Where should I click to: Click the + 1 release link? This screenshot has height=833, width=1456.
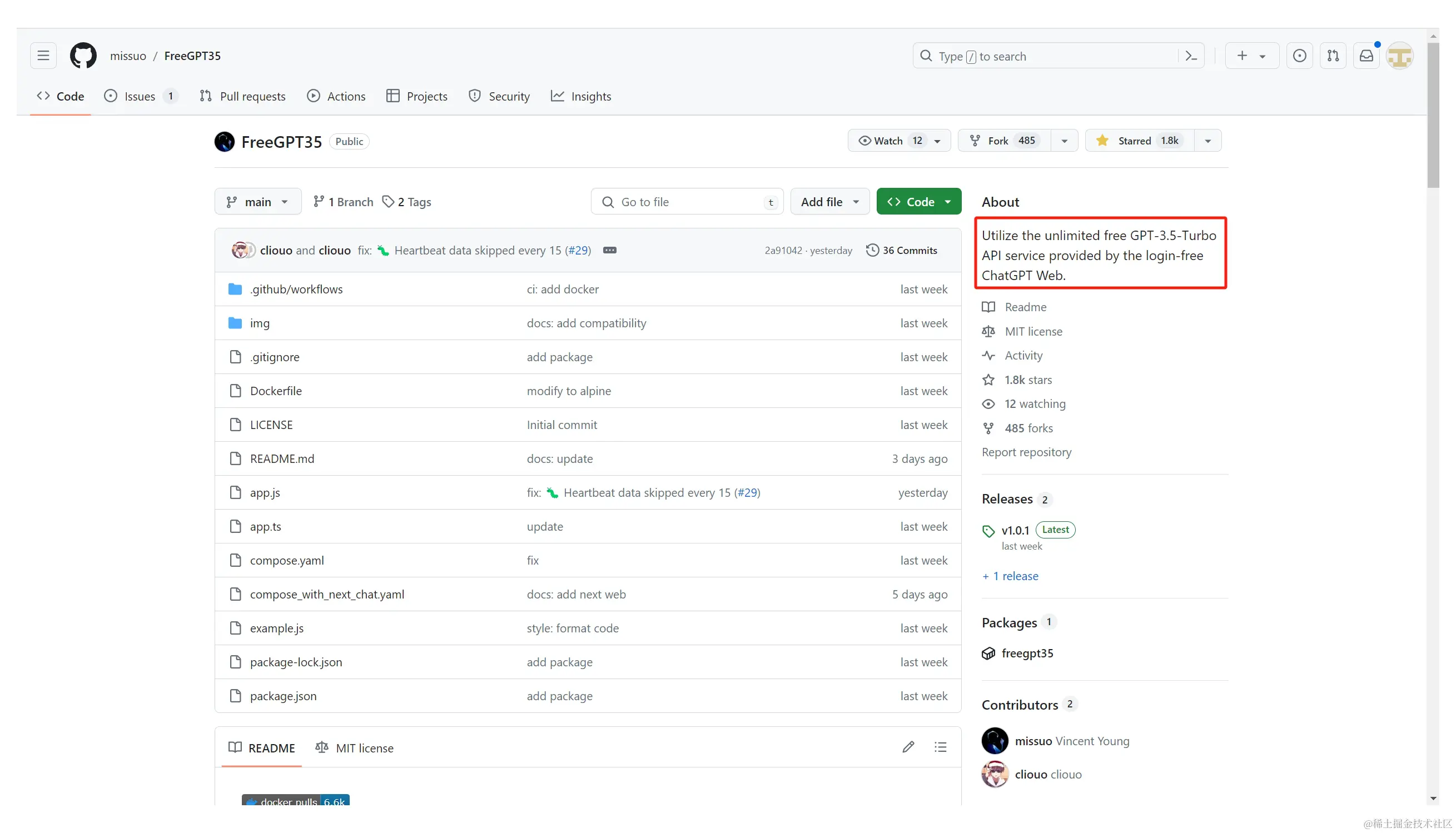click(1010, 576)
